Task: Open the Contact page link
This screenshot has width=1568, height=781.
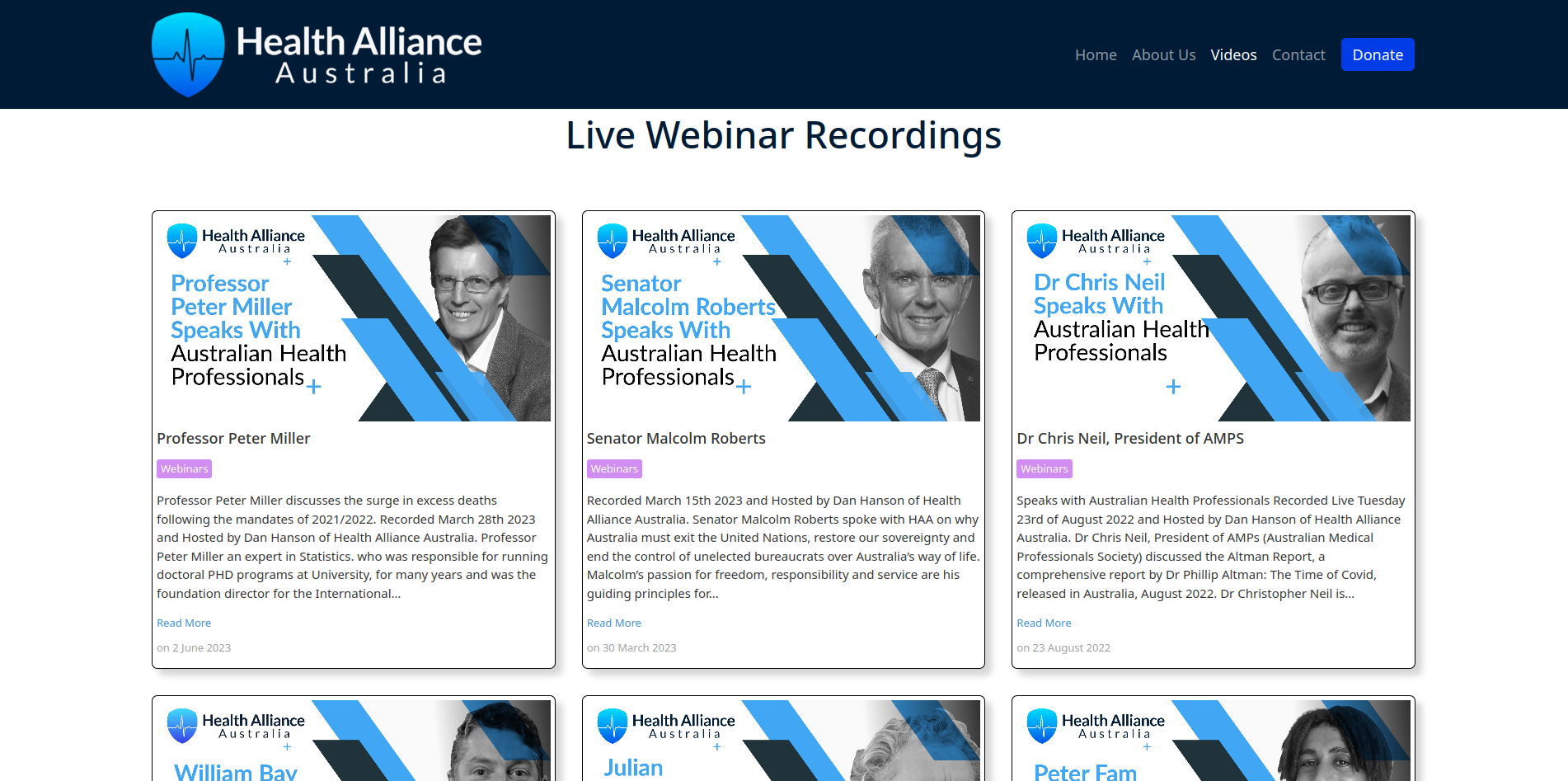Action: (1298, 55)
